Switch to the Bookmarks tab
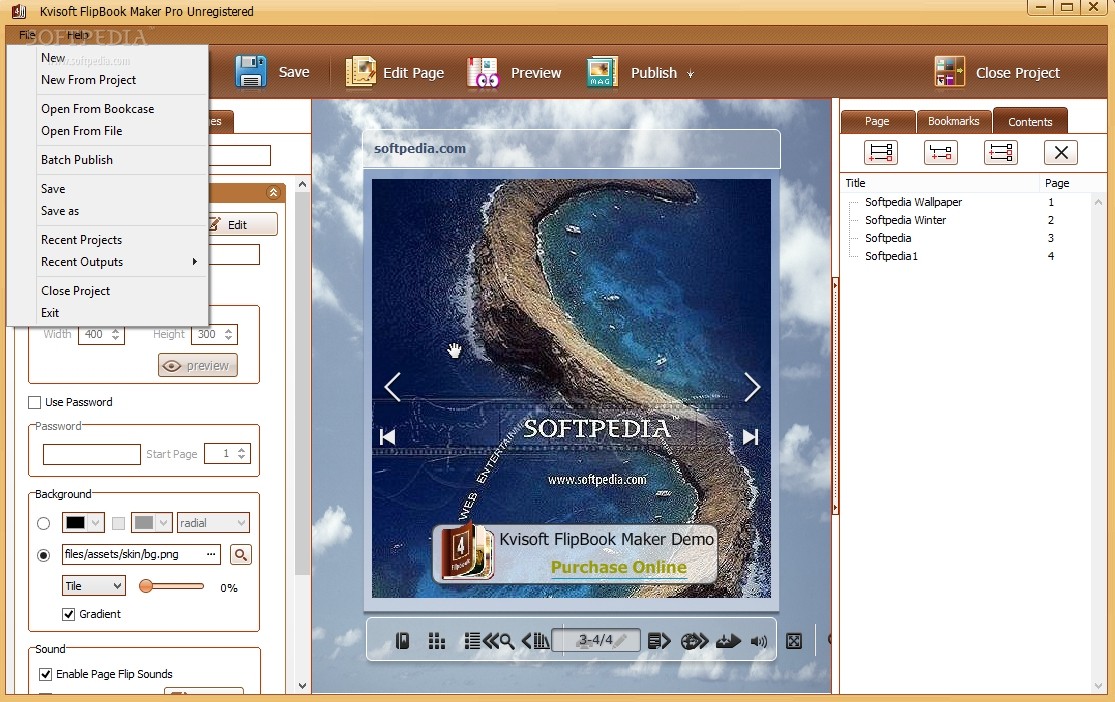Screen dimensions: 1115x702 (953, 122)
